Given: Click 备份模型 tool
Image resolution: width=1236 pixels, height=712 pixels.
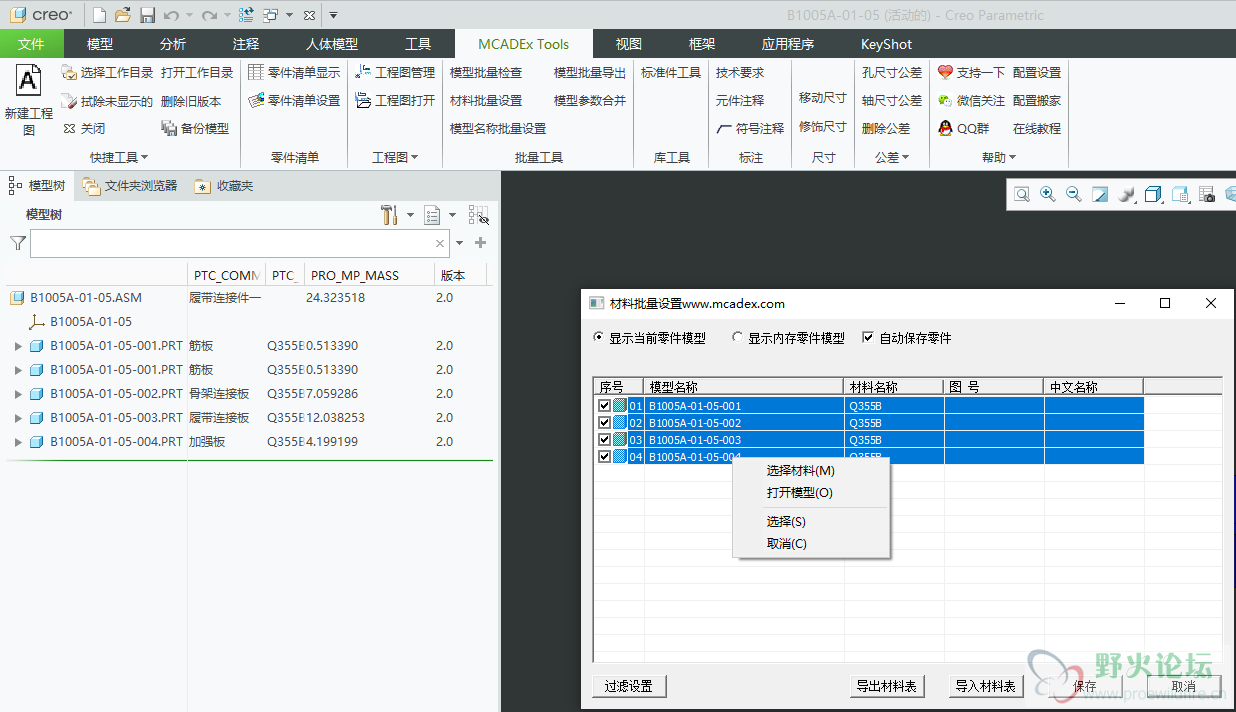Looking at the screenshot, I should tap(195, 128).
